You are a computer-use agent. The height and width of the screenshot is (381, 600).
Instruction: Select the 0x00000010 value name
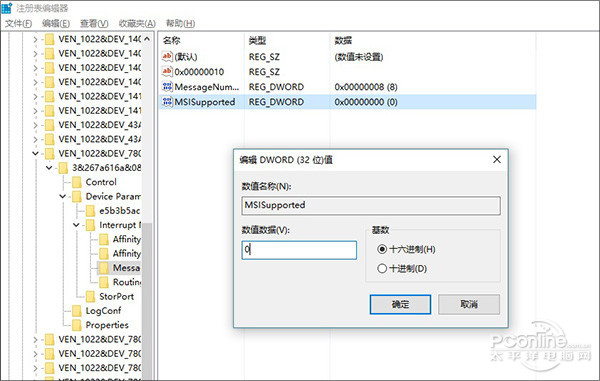click(x=199, y=72)
